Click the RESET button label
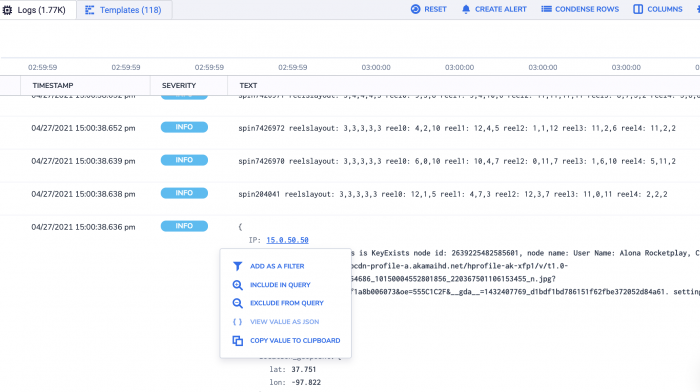700x392 pixels. pyautogui.click(x=435, y=9)
